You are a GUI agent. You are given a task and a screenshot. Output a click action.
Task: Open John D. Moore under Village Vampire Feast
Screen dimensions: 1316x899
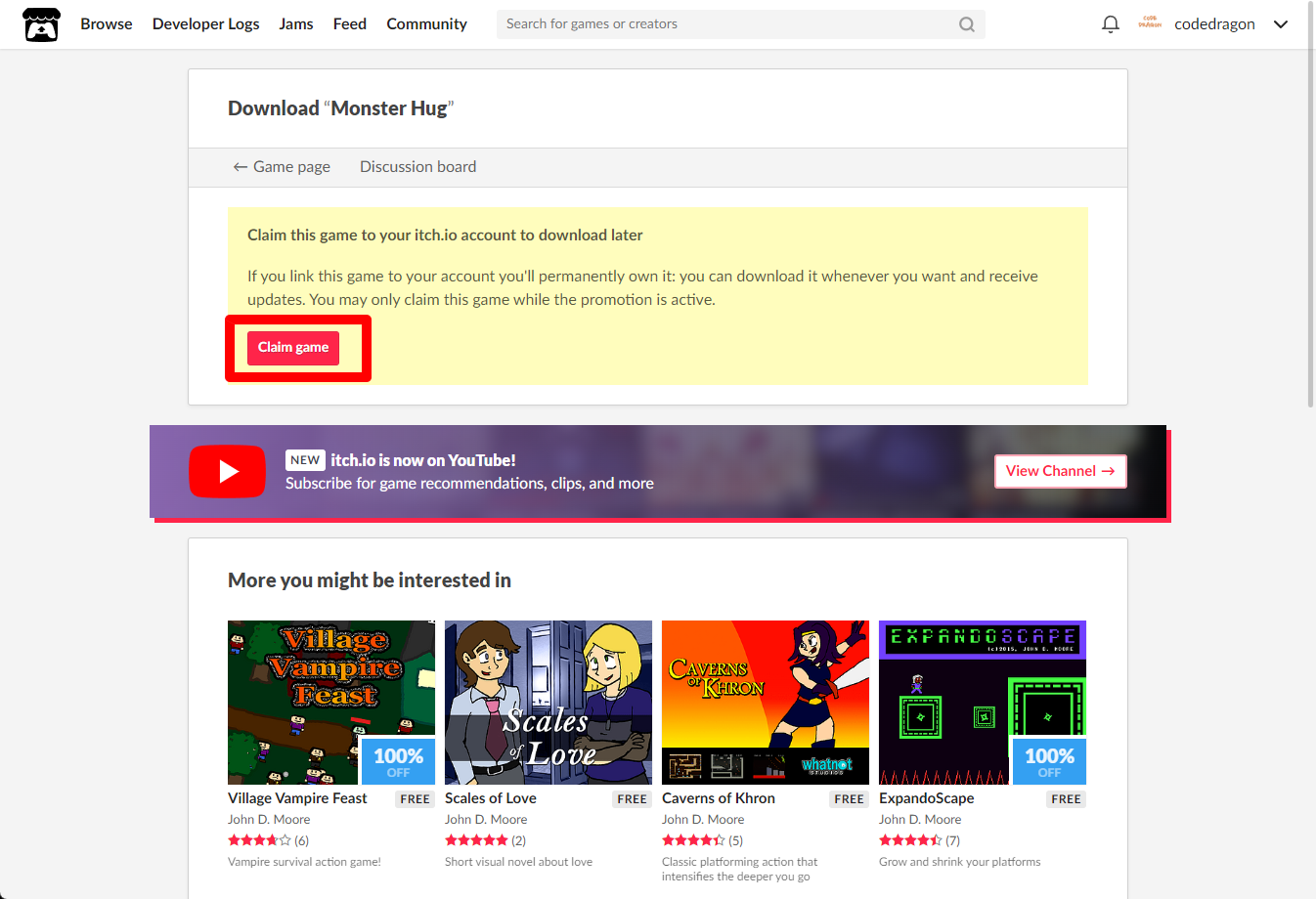pyautogui.click(x=269, y=820)
